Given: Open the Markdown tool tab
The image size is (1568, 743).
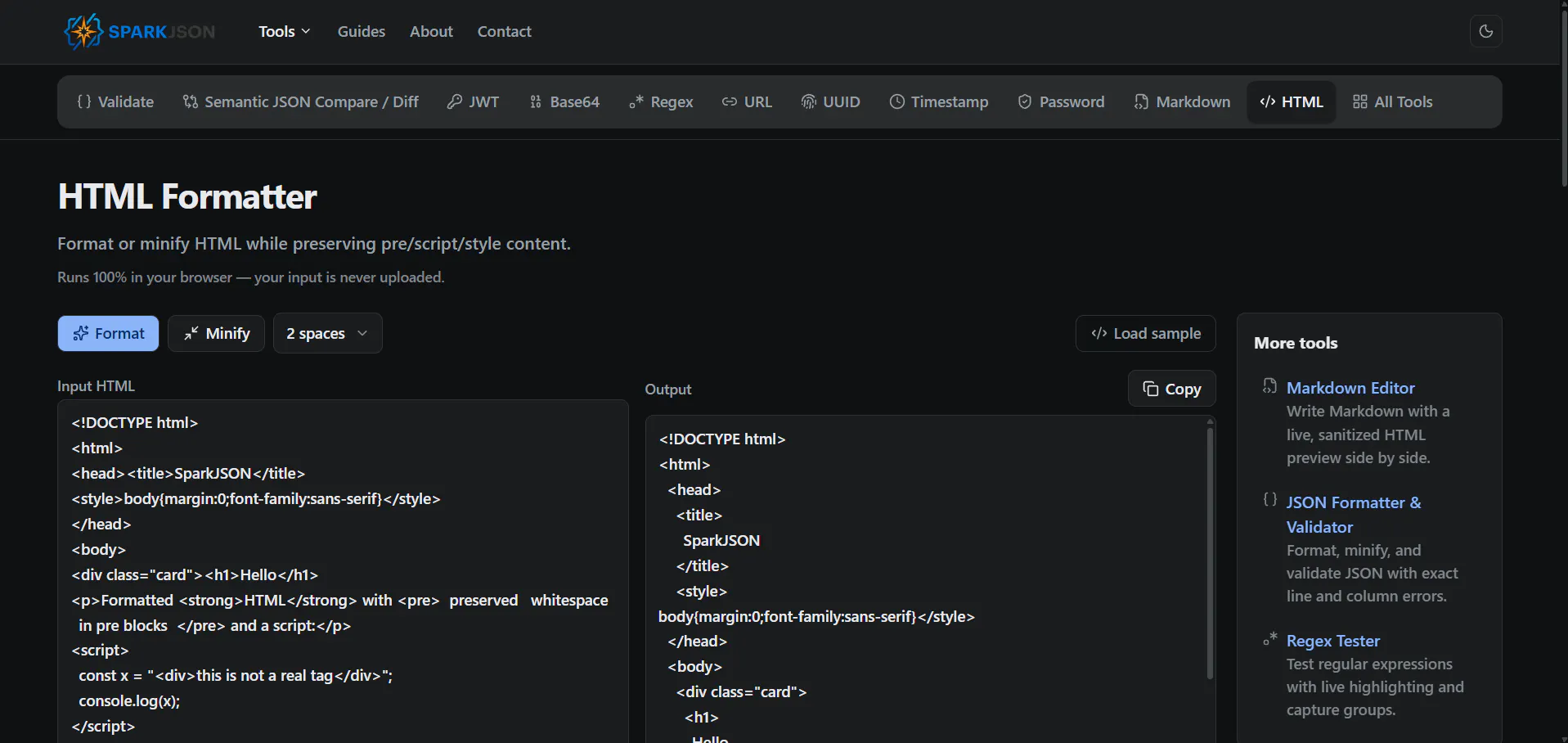Looking at the screenshot, I should tap(1182, 101).
